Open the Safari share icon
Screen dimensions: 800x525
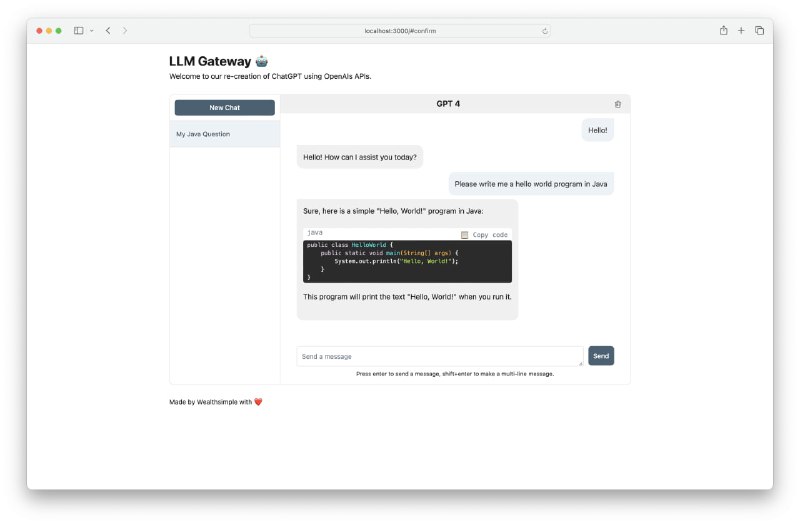[723, 31]
